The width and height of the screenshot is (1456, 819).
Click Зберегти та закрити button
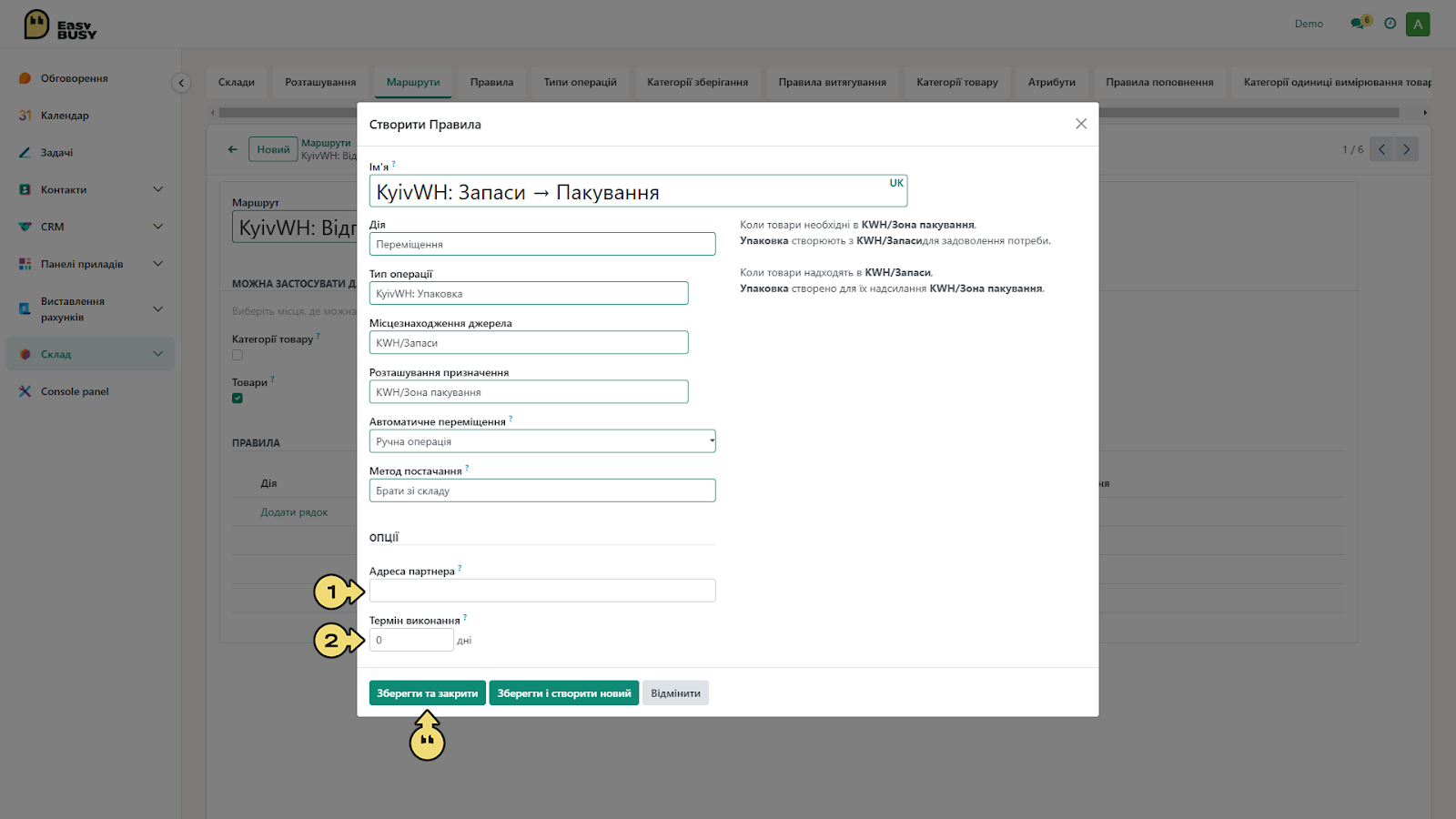click(428, 693)
